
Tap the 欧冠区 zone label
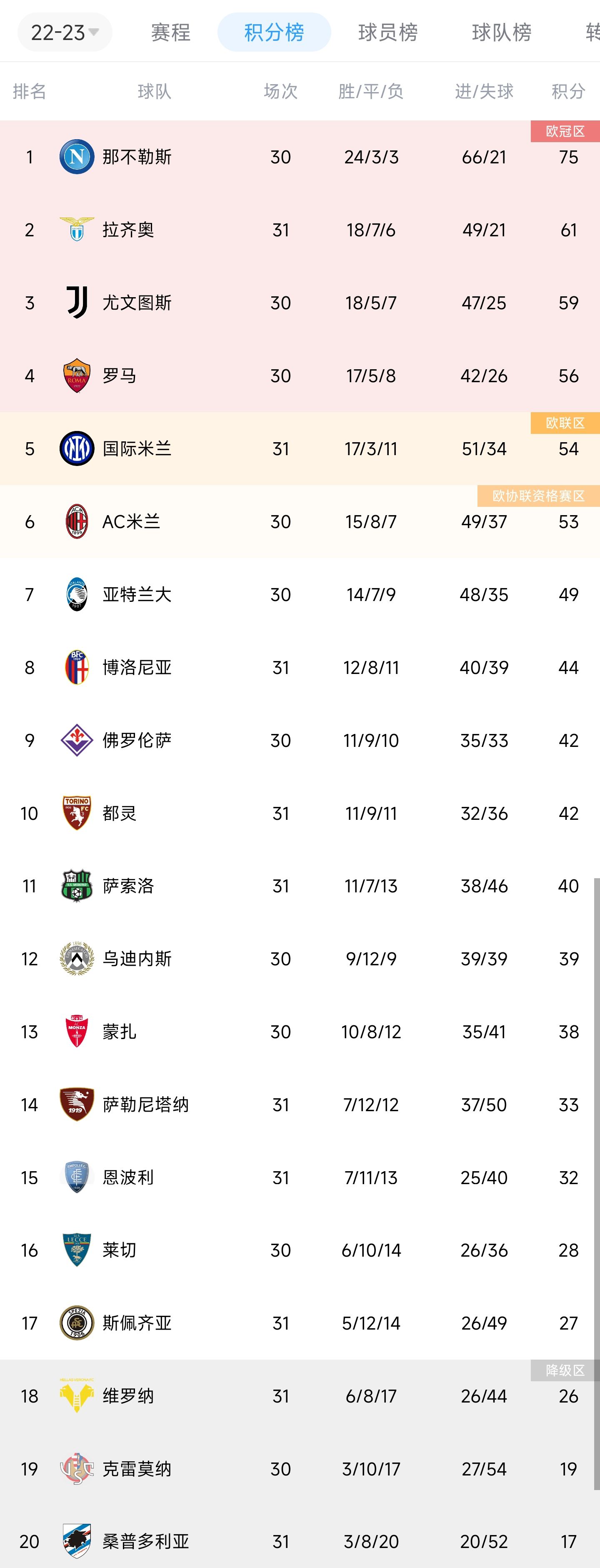point(565,131)
